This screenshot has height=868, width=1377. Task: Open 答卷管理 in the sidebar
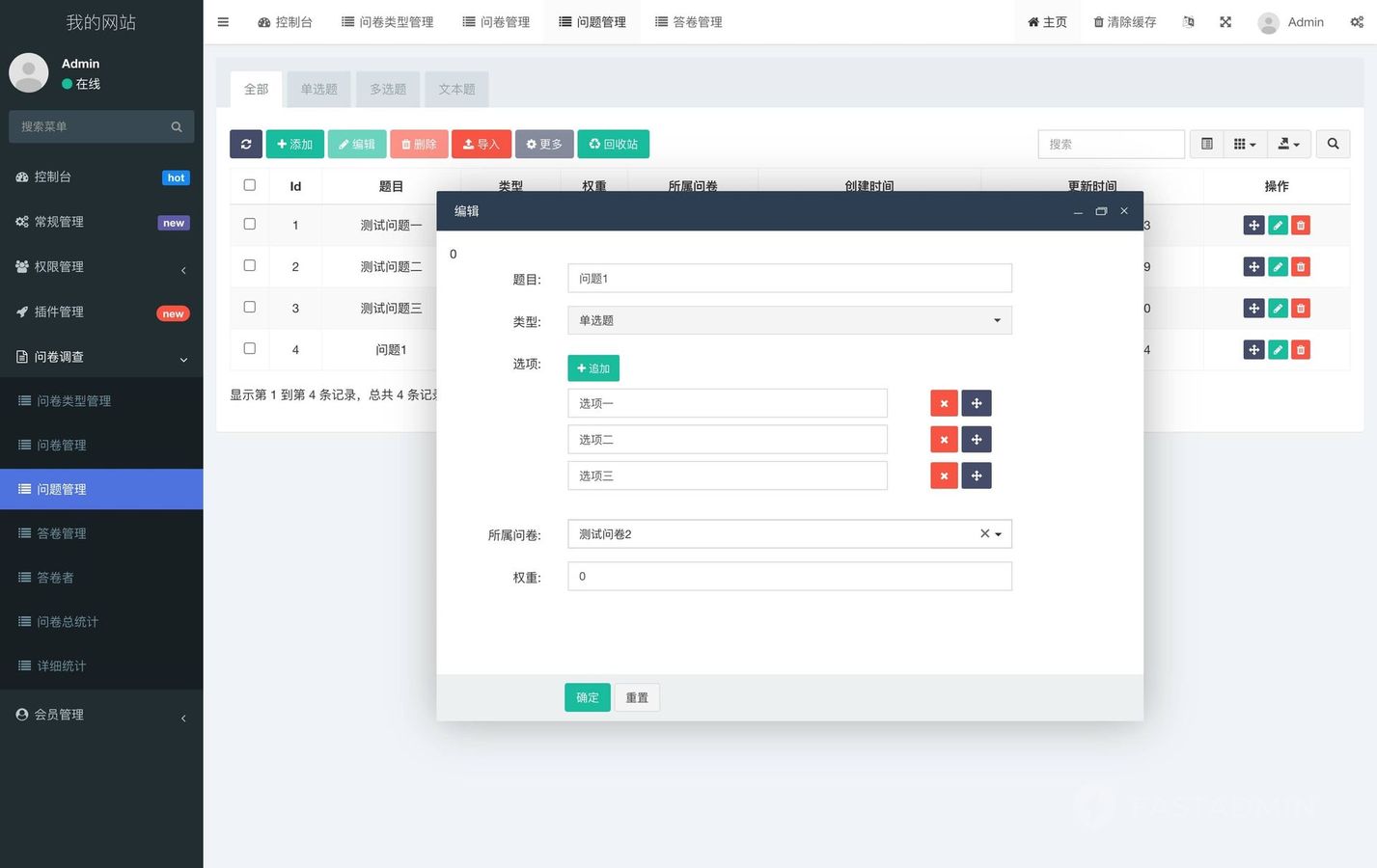pyautogui.click(x=62, y=533)
